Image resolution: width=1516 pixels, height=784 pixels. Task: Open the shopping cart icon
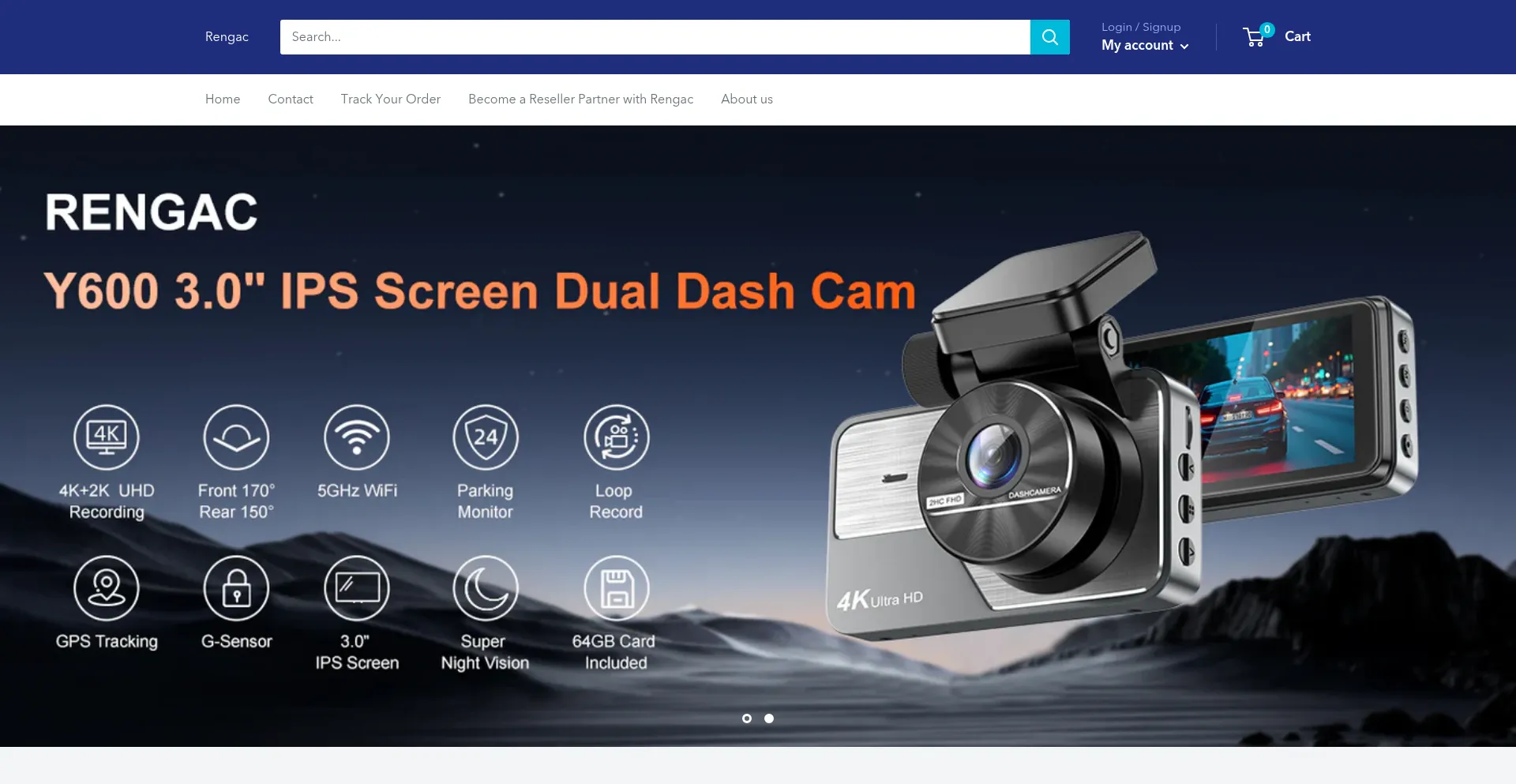click(1254, 37)
